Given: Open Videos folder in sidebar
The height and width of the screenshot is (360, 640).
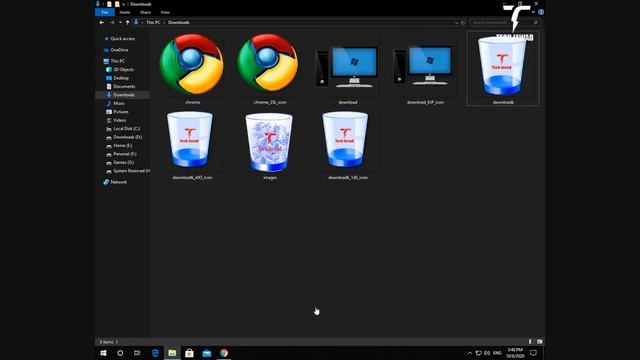Looking at the screenshot, I should pyautogui.click(x=119, y=120).
